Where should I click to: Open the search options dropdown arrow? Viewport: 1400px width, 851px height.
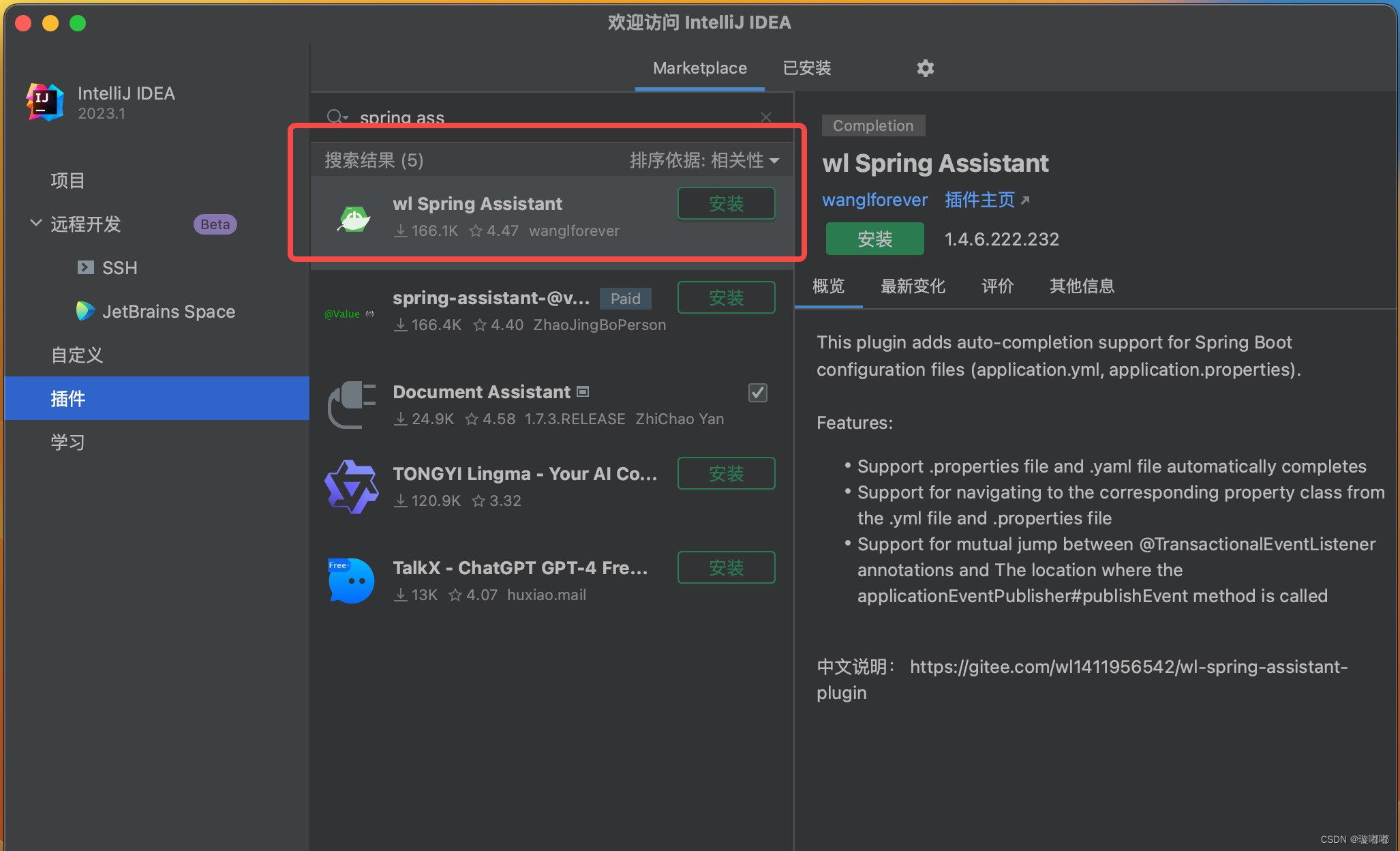(346, 118)
